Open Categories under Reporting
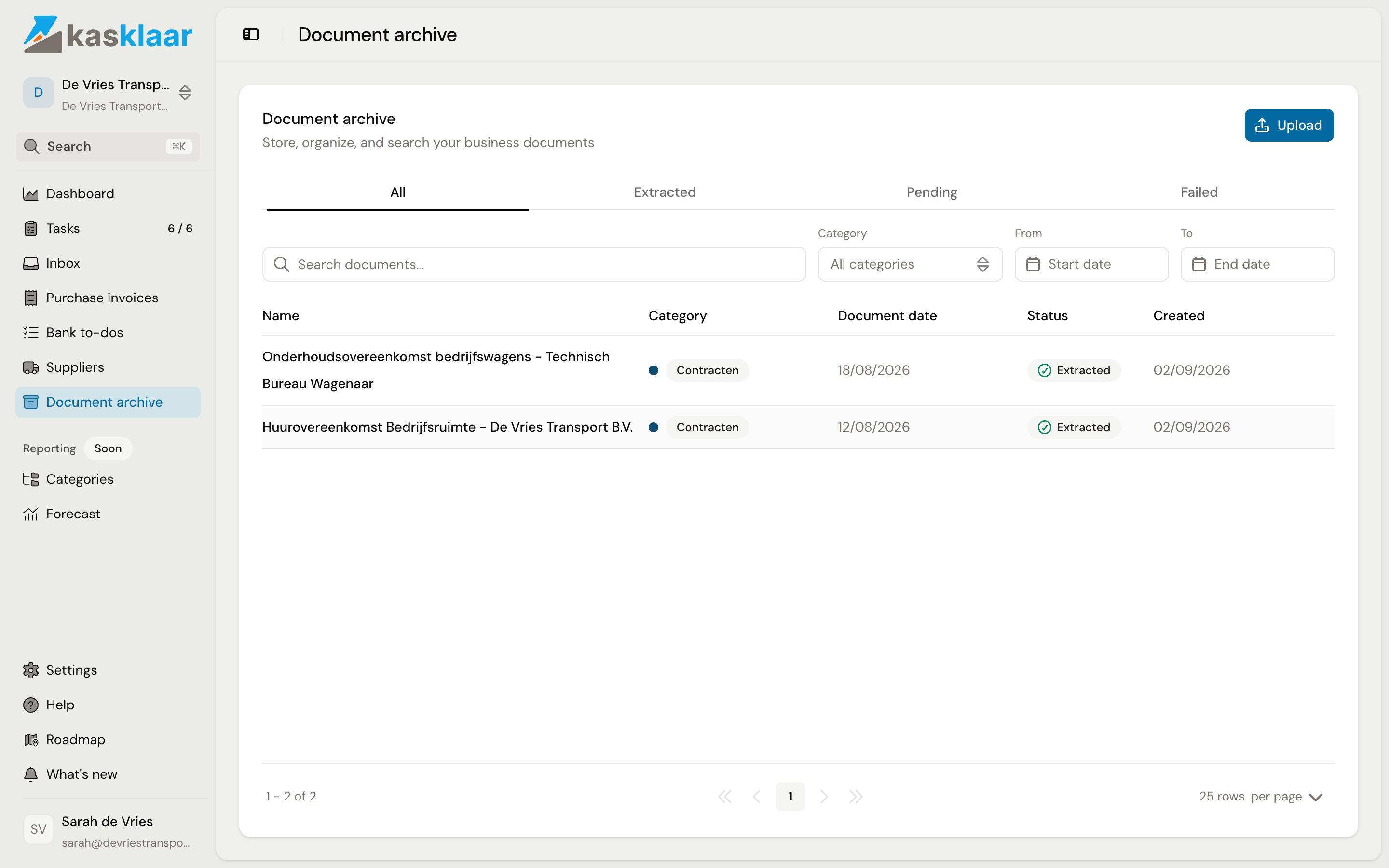This screenshot has width=1389, height=868. pyautogui.click(x=108, y=479)
